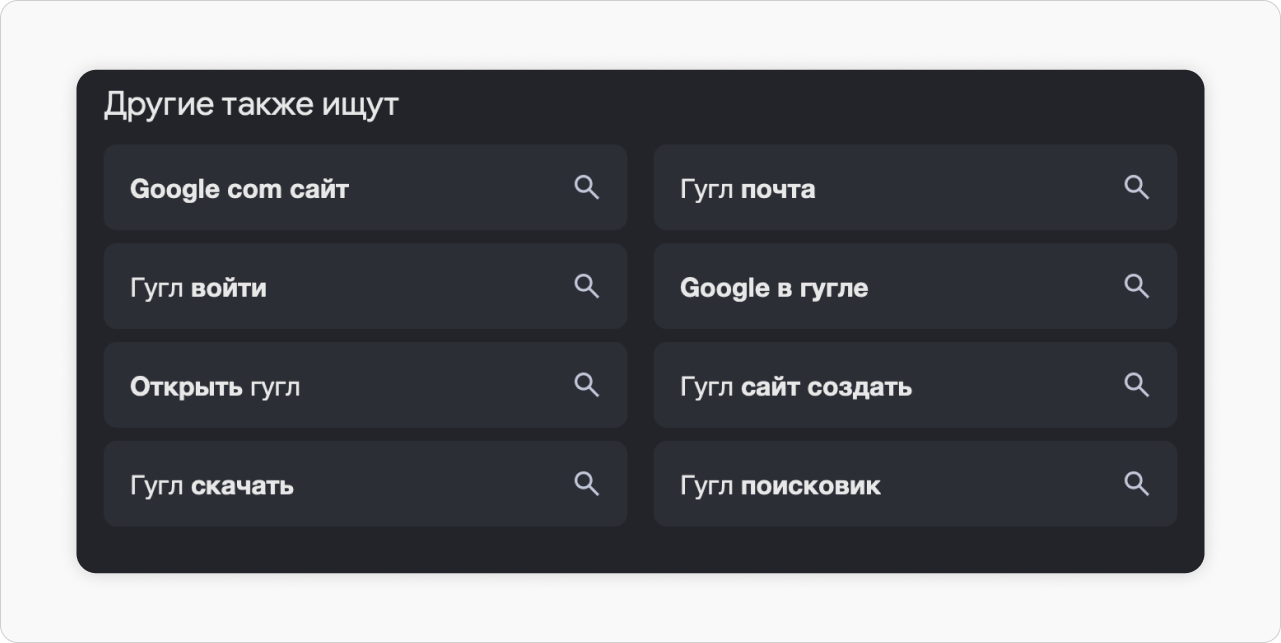Image resolution: width=1281 pixels, height=643 pixels.
Task: Choose the "Гугл войти" related search
Action: (x=365, y=286)
